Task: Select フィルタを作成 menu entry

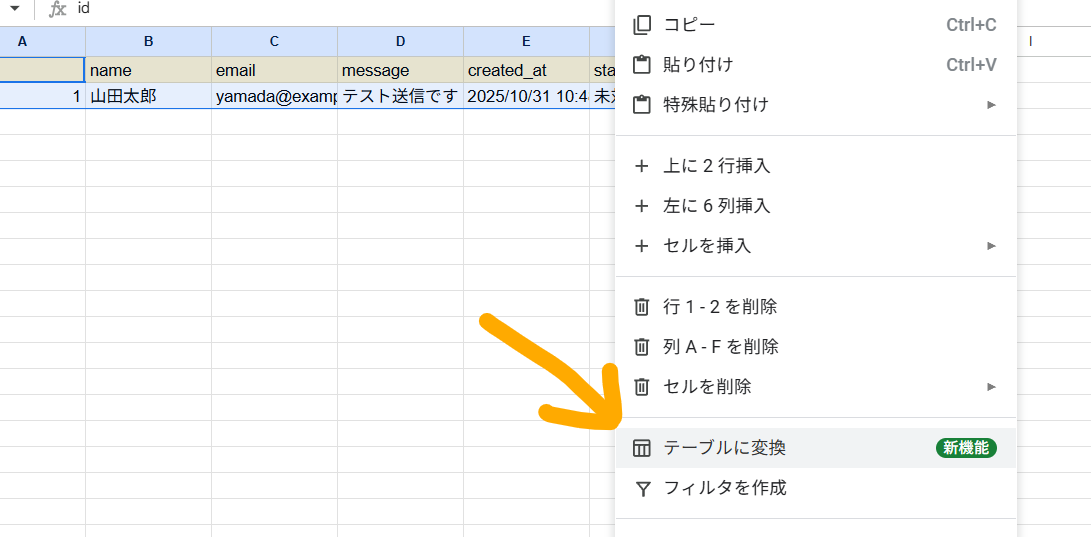Action: 815,488
